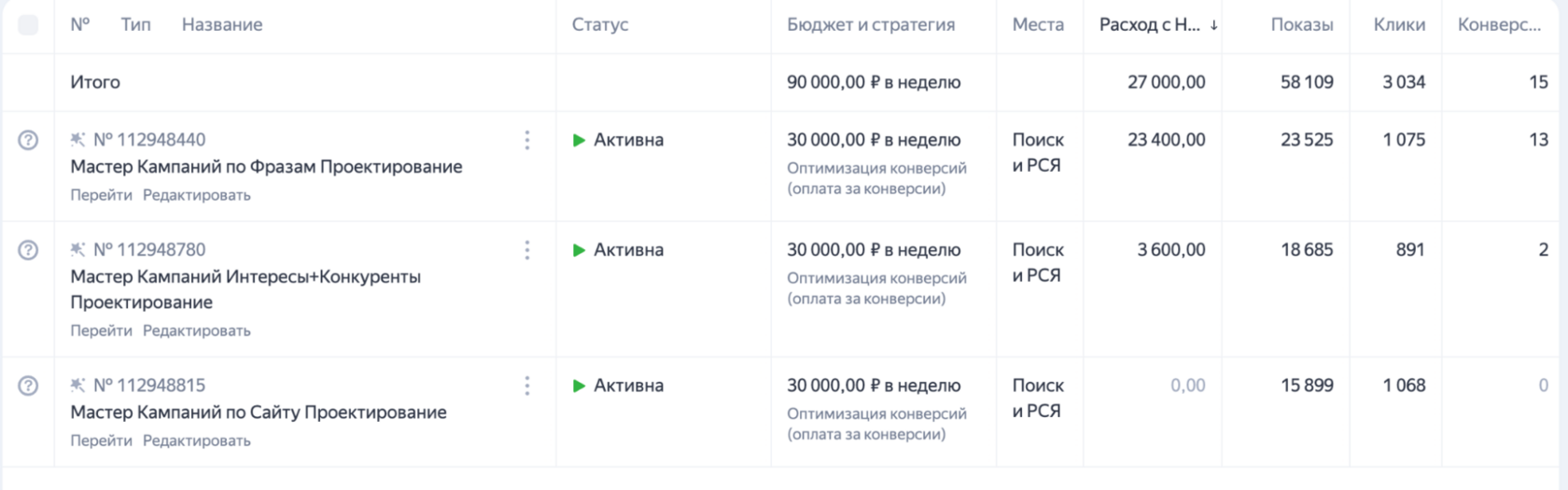Click campaign type icon beside № 112948440

click(x=77, y=140)
